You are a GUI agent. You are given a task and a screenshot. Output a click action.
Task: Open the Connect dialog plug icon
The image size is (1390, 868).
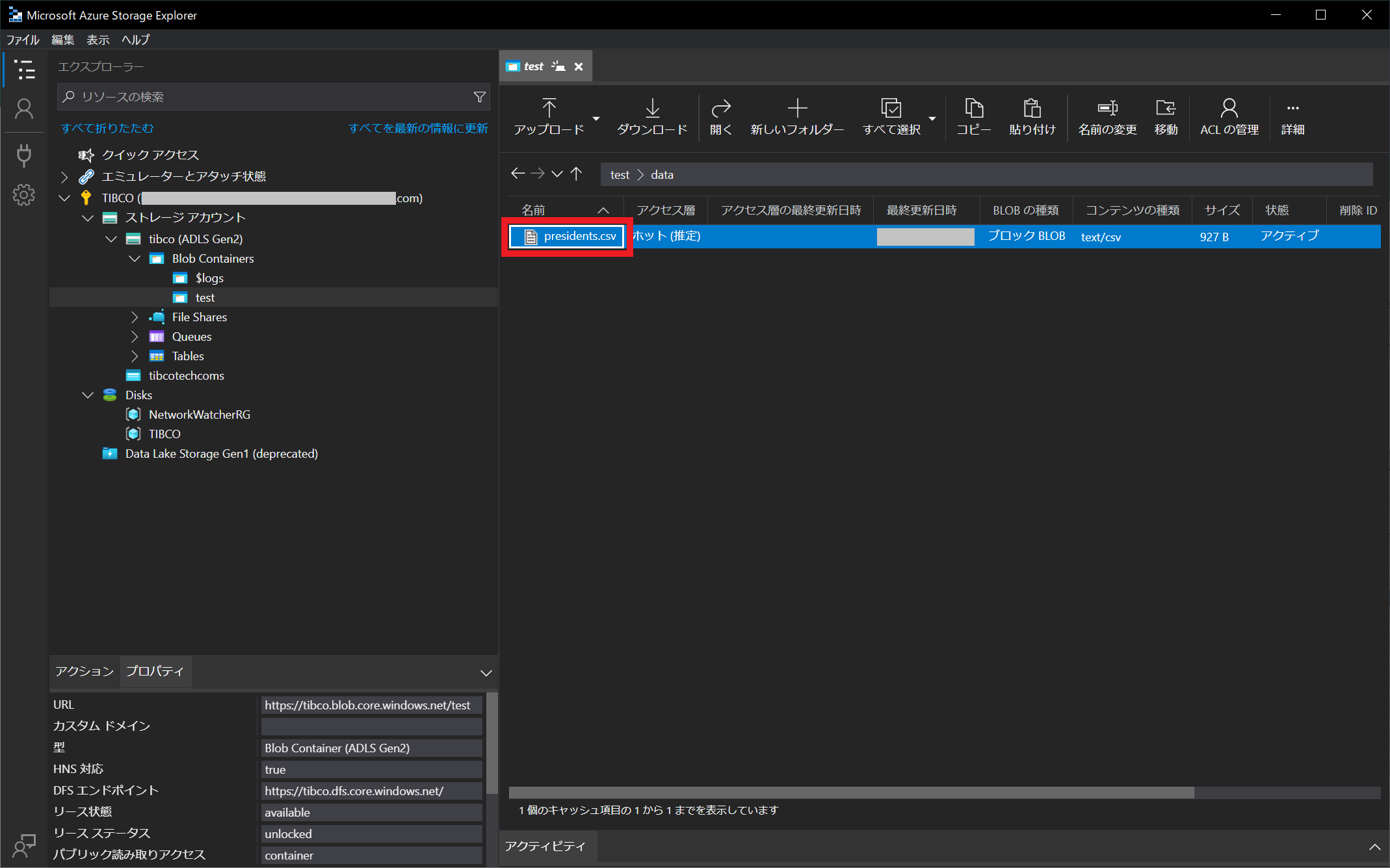coord(25,155)
